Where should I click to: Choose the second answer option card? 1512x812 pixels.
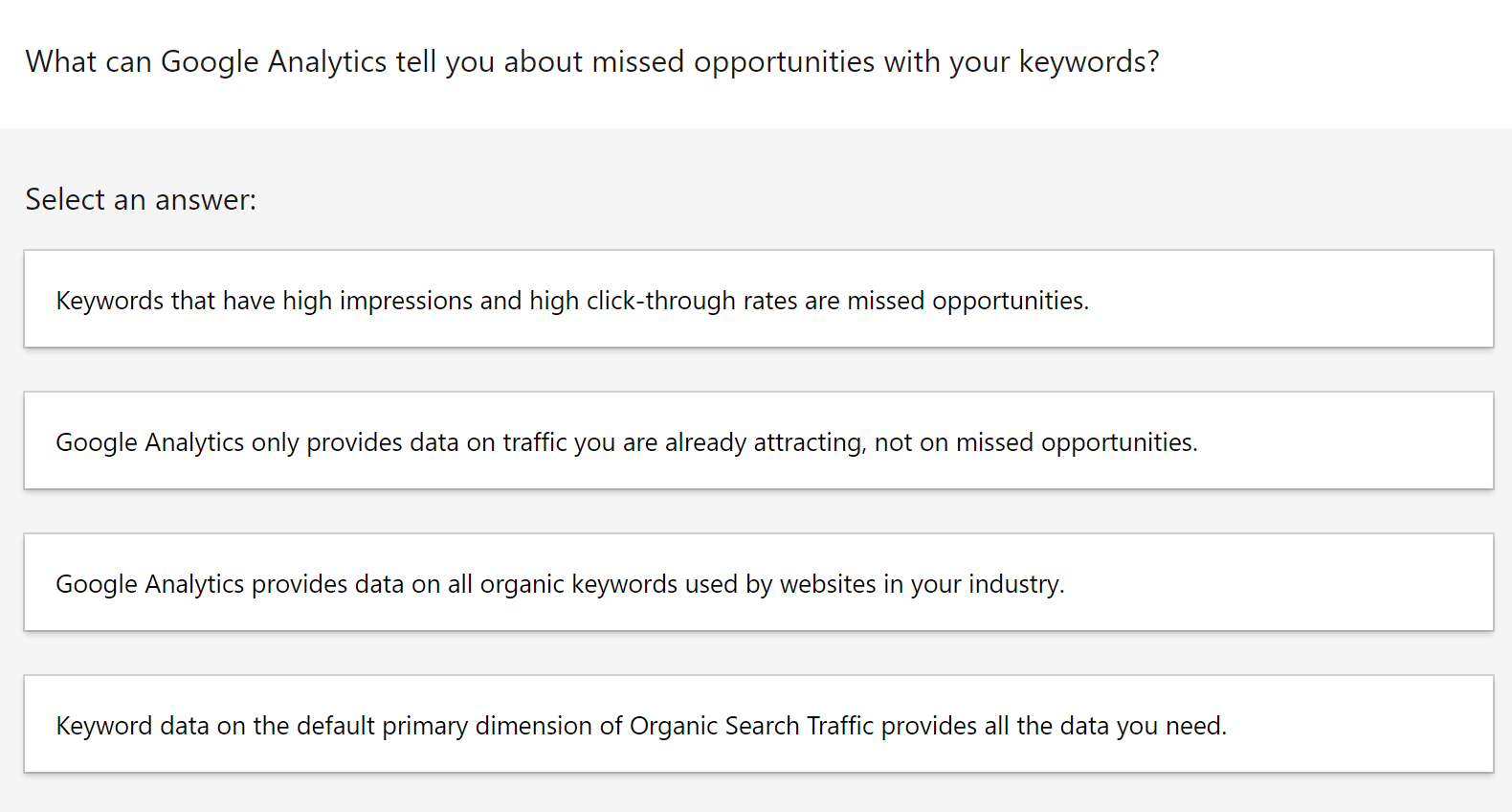pyautogui.click(x=758, y=440)
